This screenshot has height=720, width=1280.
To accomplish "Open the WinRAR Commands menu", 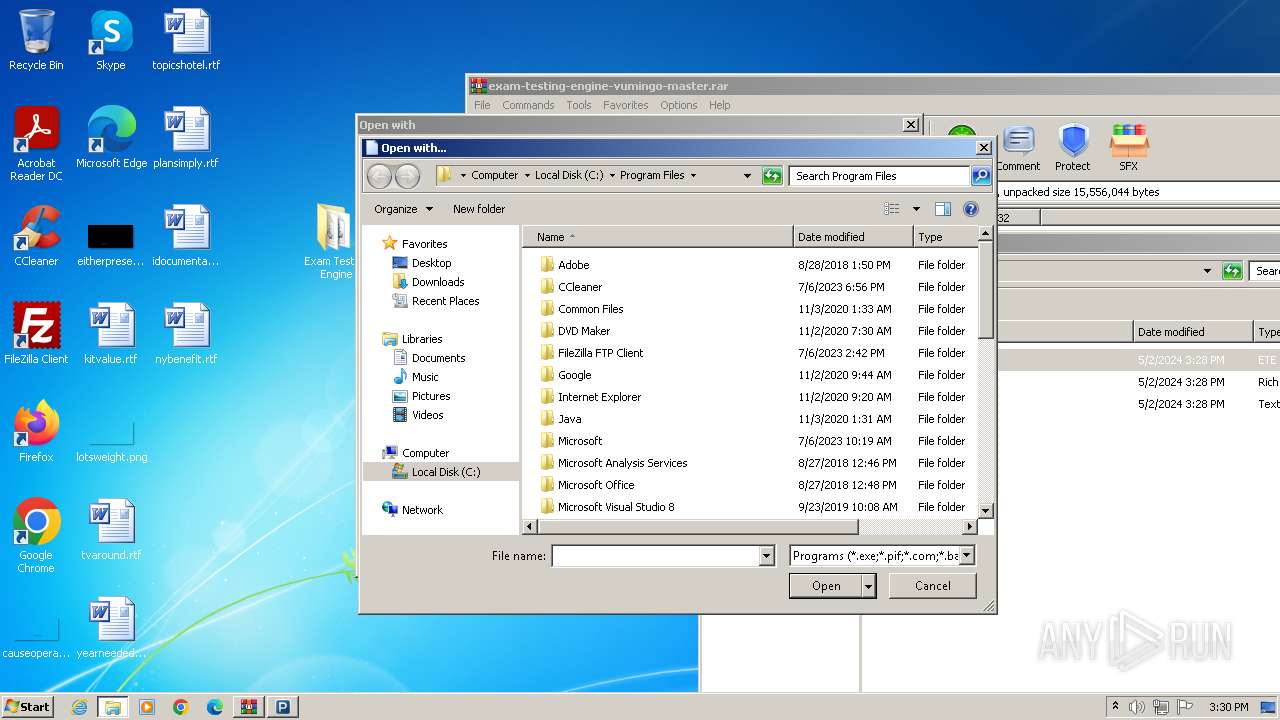I will pyautogui.click(x=528, y=105).
